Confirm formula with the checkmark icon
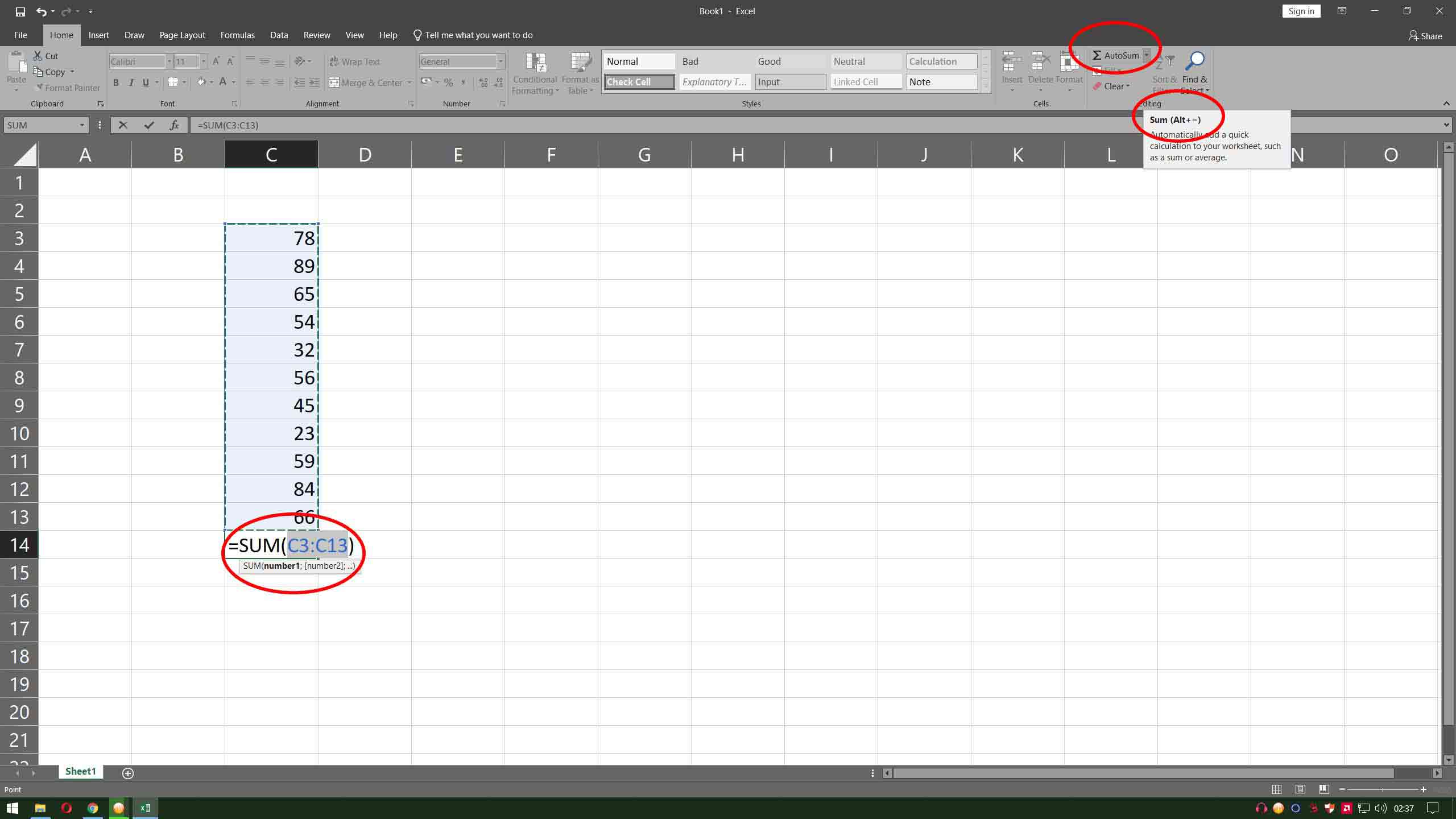Viewport: 1456px width, 819px height. click(149, 125)
